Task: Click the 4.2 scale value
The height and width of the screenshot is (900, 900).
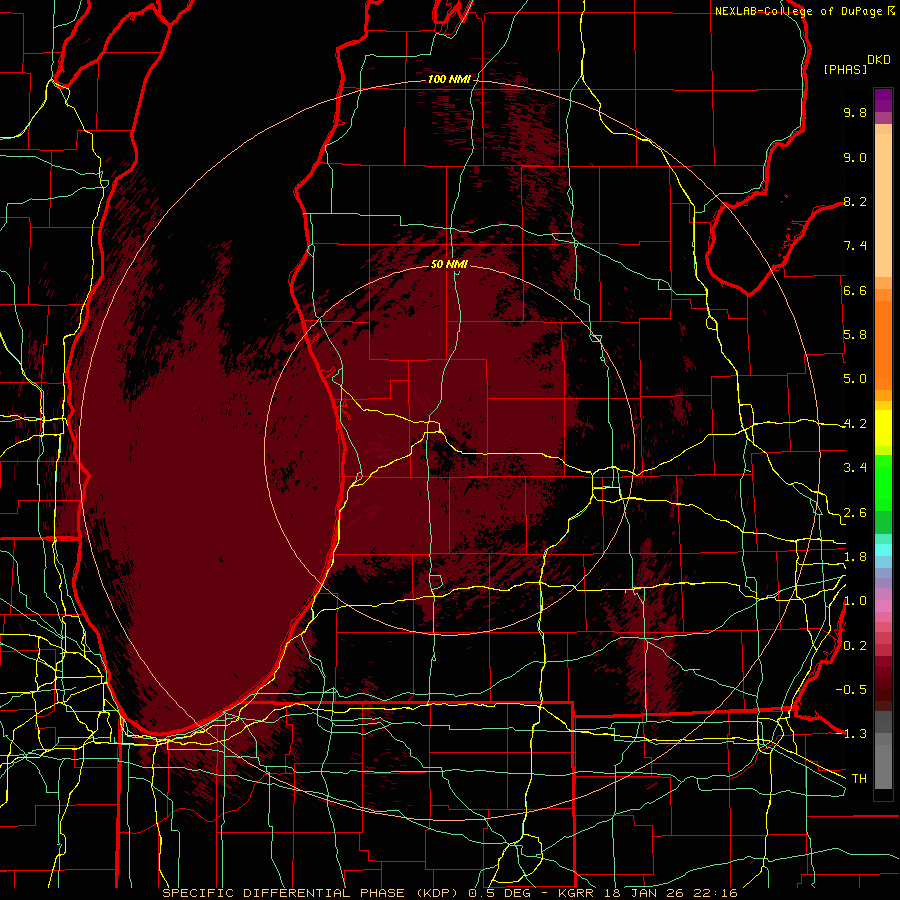Action: point(855,424)
